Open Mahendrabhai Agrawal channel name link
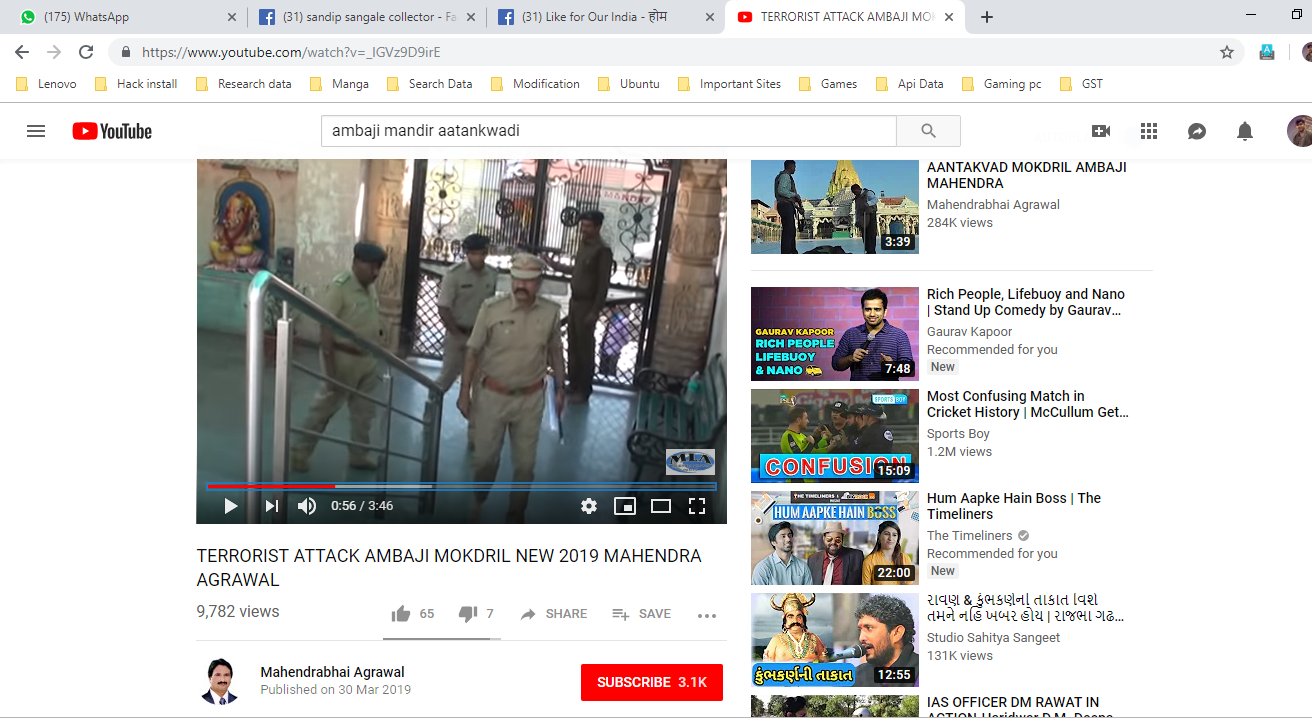The image size is (1312, 721). click(x=332, y=672)
